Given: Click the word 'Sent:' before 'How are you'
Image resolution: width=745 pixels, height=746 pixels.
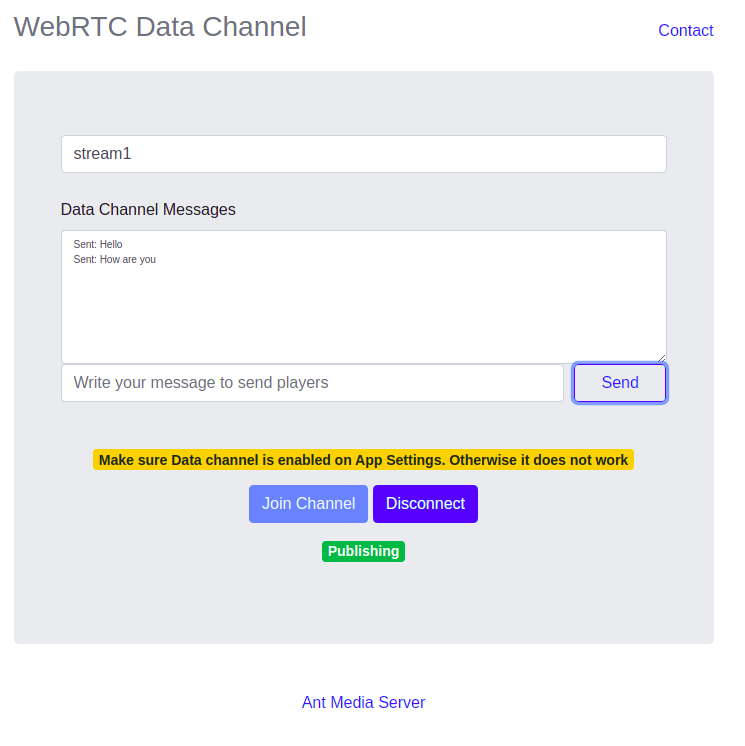Looking at the screenshot, I should [85, 260].
